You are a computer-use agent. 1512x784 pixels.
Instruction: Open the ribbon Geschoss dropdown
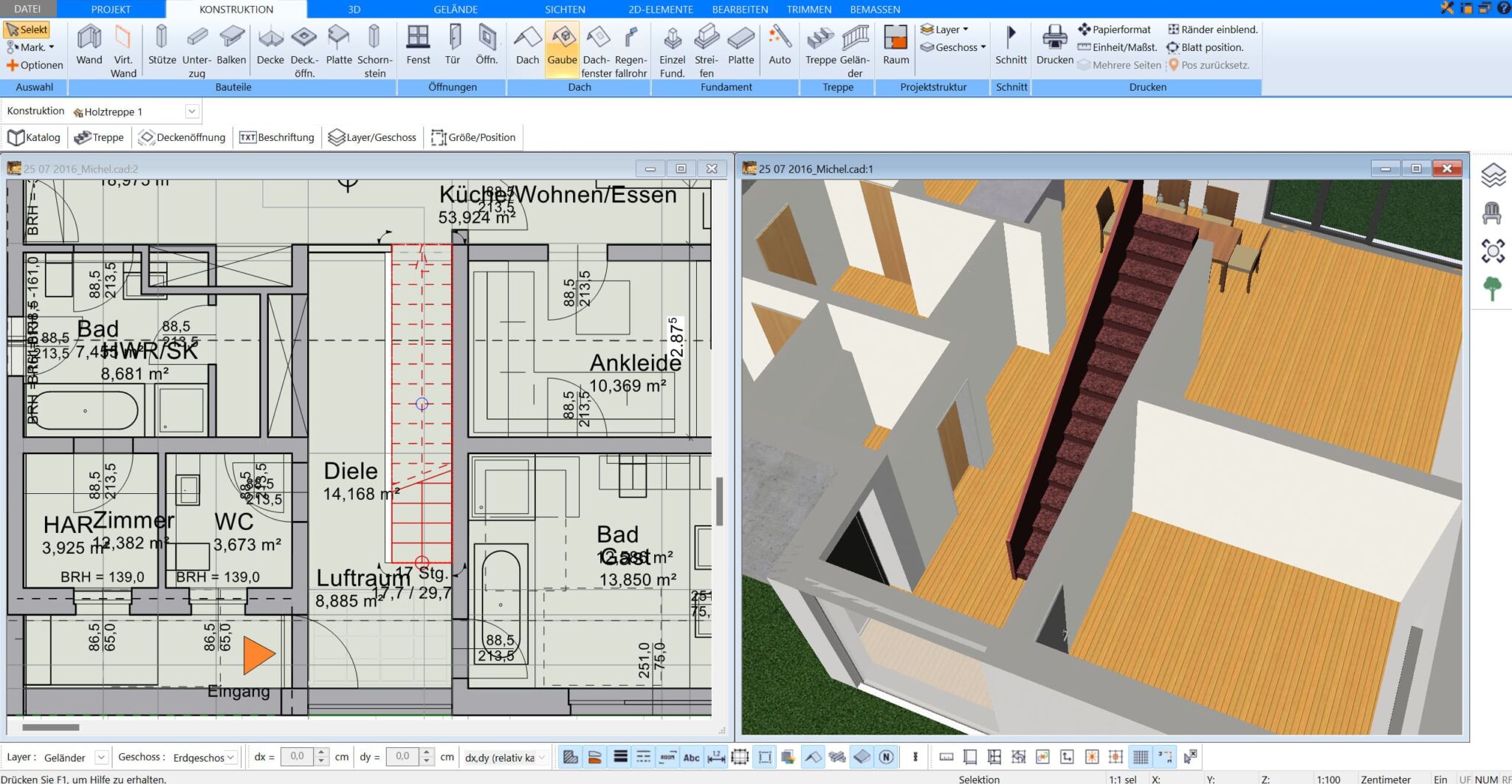(953, 47)
